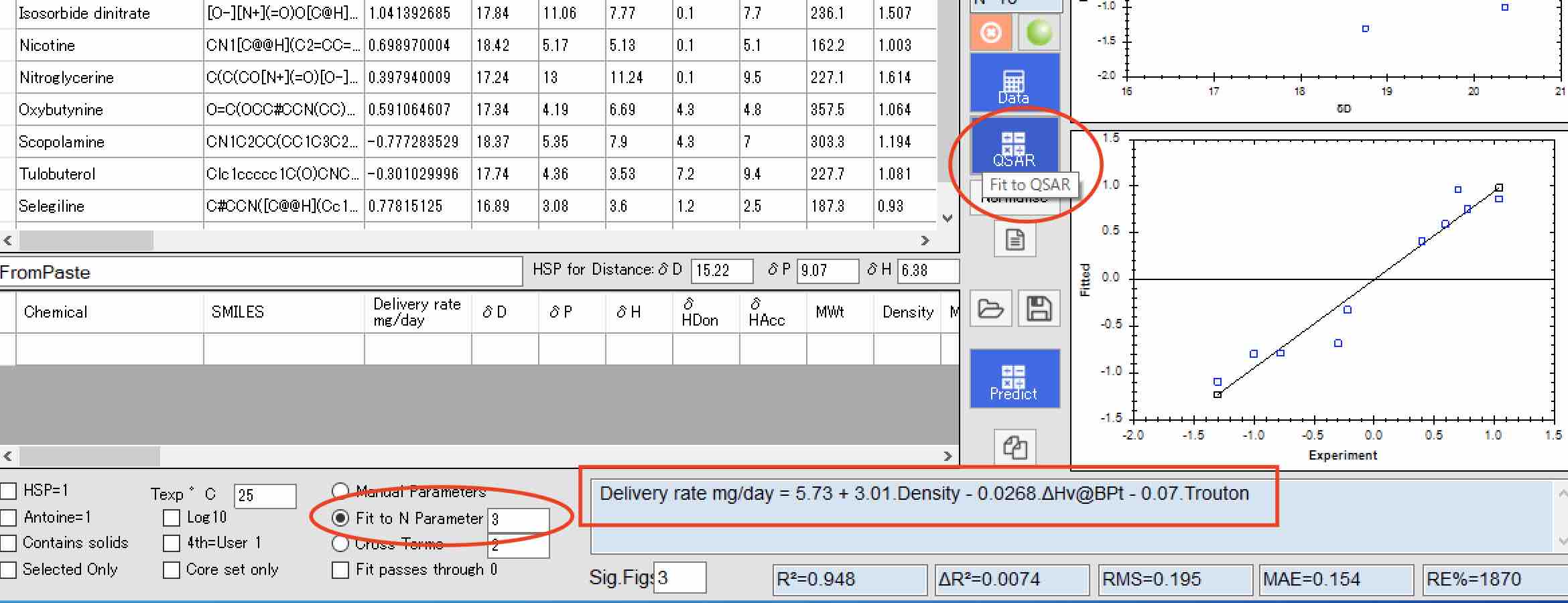Image resolution: width=1568 pixels, height=603 pixels.
Task: Select the Cross Terms radio button
Action: [x=340, y=543]
